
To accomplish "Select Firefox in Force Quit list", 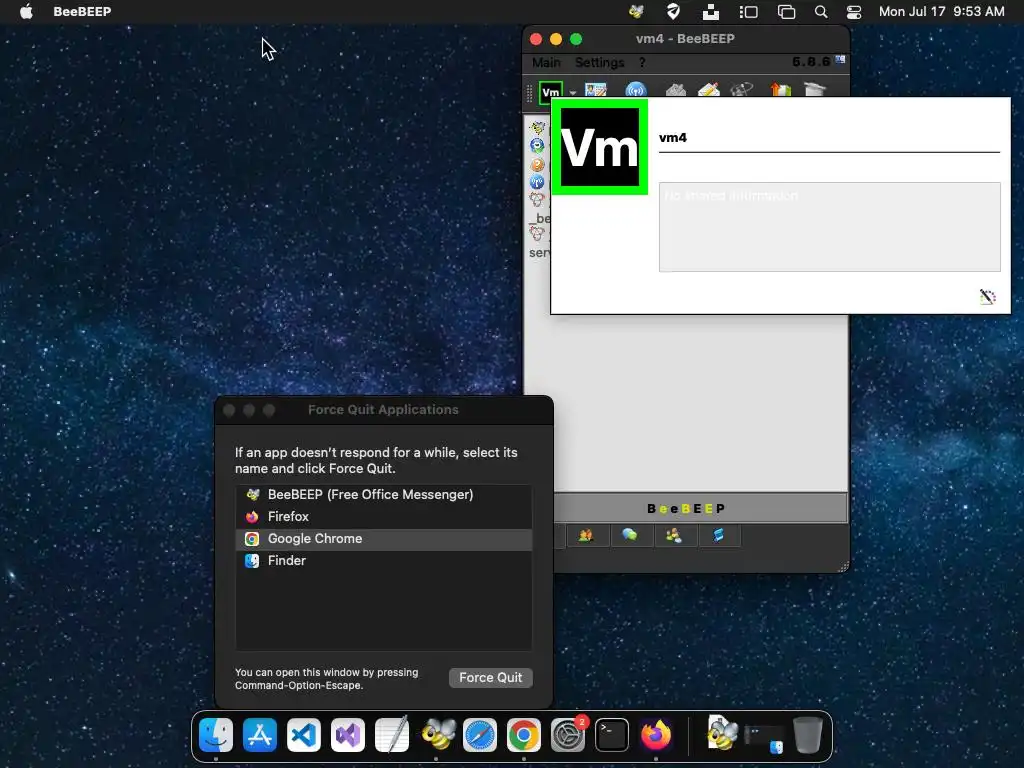I will [383, 517].
